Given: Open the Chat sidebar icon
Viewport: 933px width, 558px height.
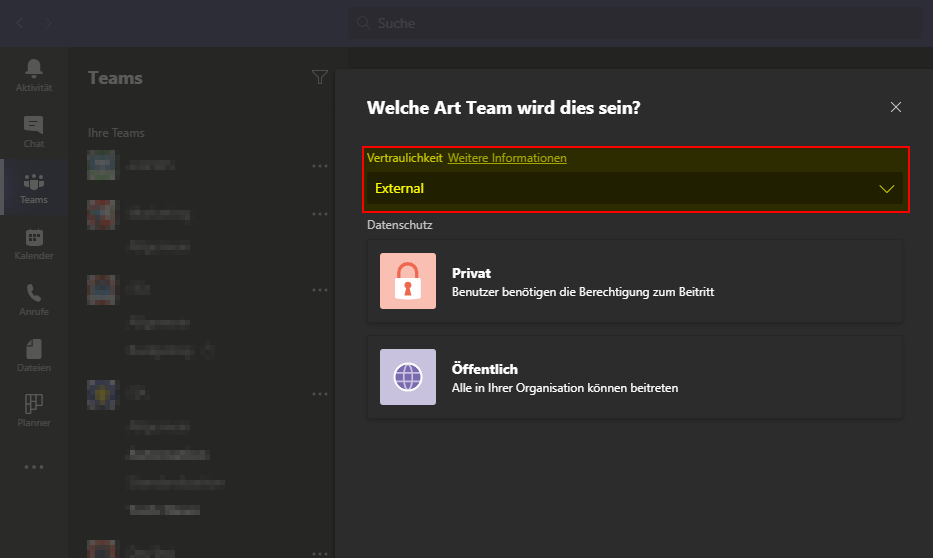Looking at the screenshot, I should coord(34,125).
